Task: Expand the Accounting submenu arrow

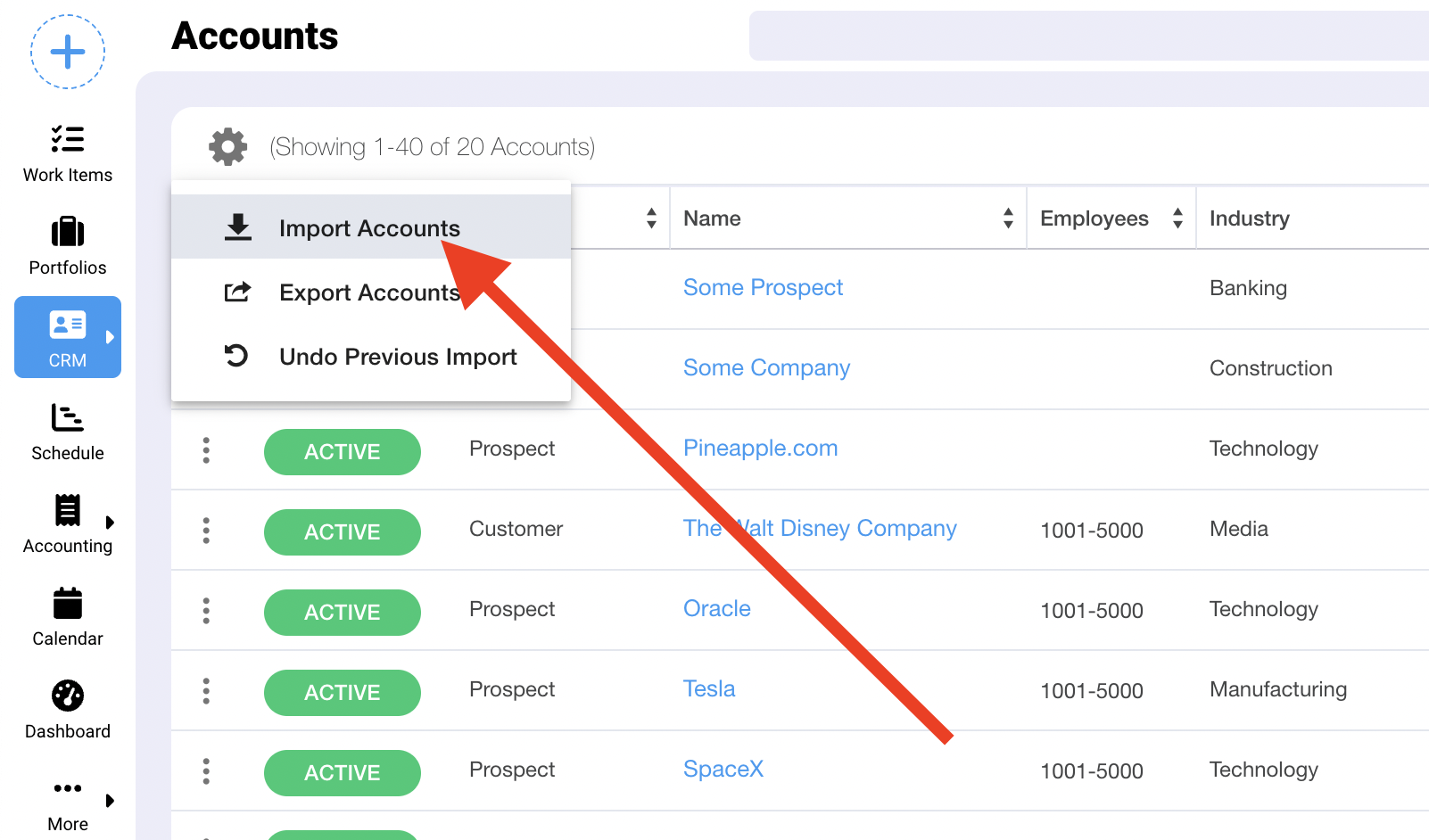Action: point(110,523)
